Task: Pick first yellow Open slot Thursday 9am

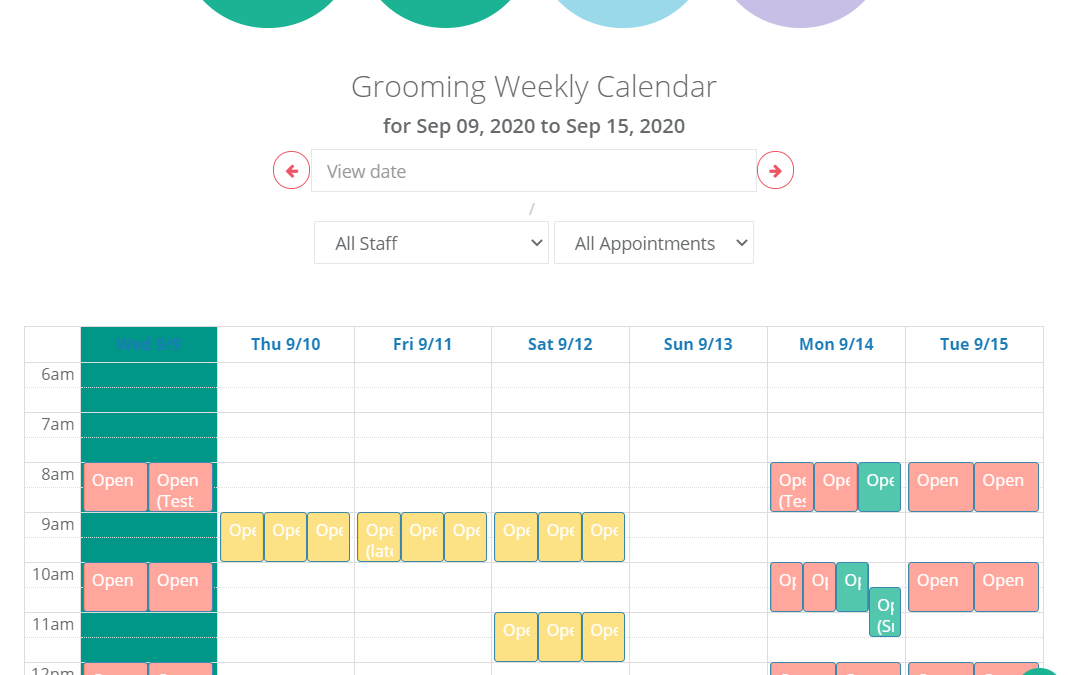Action: (242, 537)
